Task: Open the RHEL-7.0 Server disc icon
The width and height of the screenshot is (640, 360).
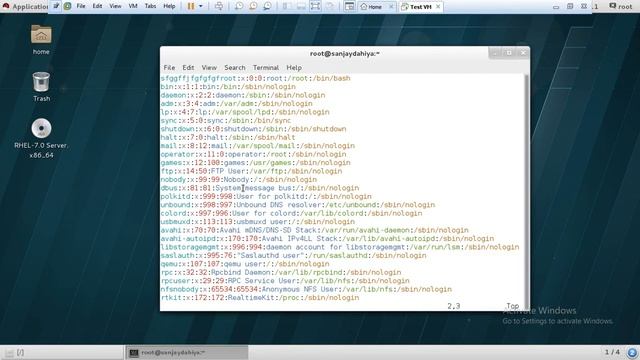Action: [x=41, y=138]
